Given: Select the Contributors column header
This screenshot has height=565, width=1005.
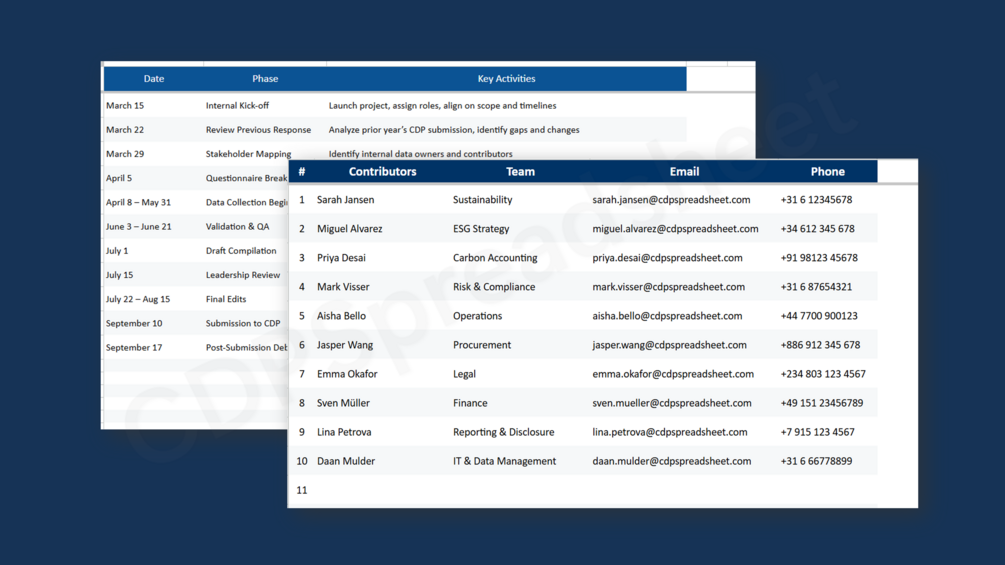Looking at the screenshot, I should [383, 172].
